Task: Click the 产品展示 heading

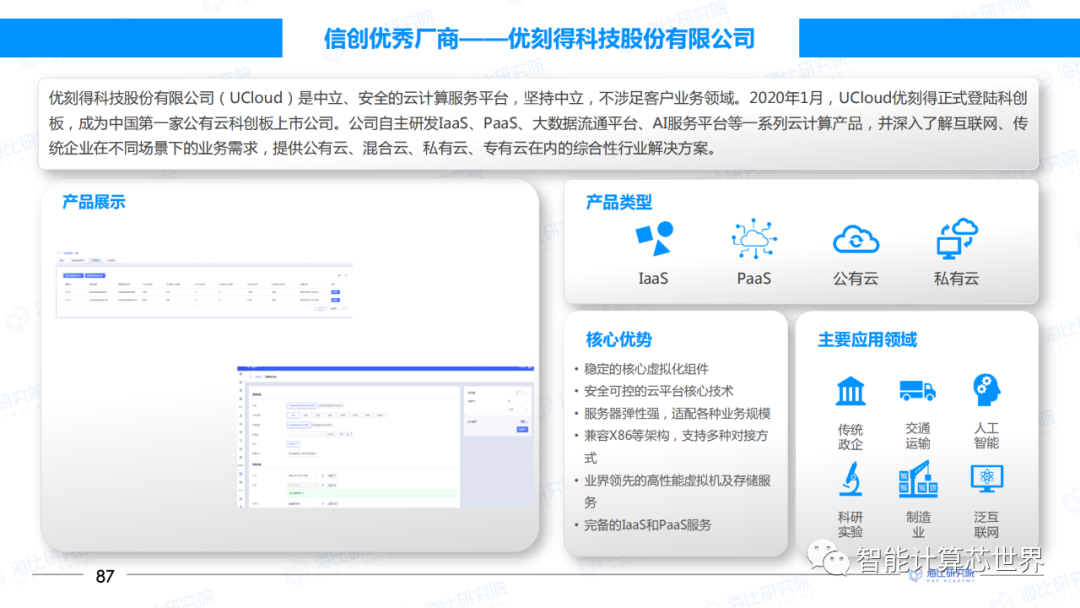Action: coord(94,202)
